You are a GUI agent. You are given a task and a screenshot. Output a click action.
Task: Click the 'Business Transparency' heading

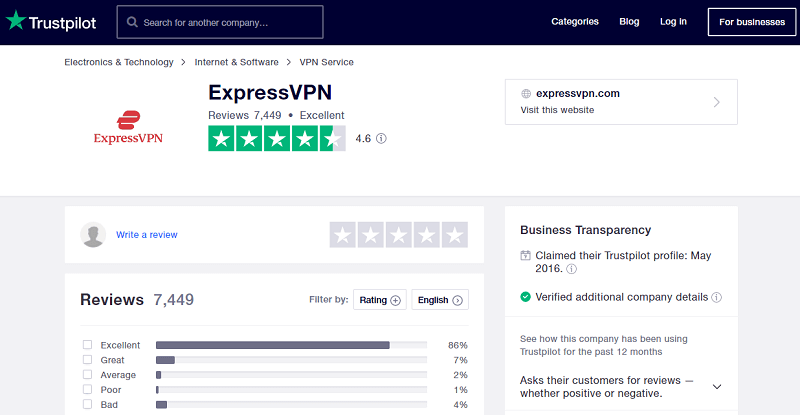click(x=585, y=230)
